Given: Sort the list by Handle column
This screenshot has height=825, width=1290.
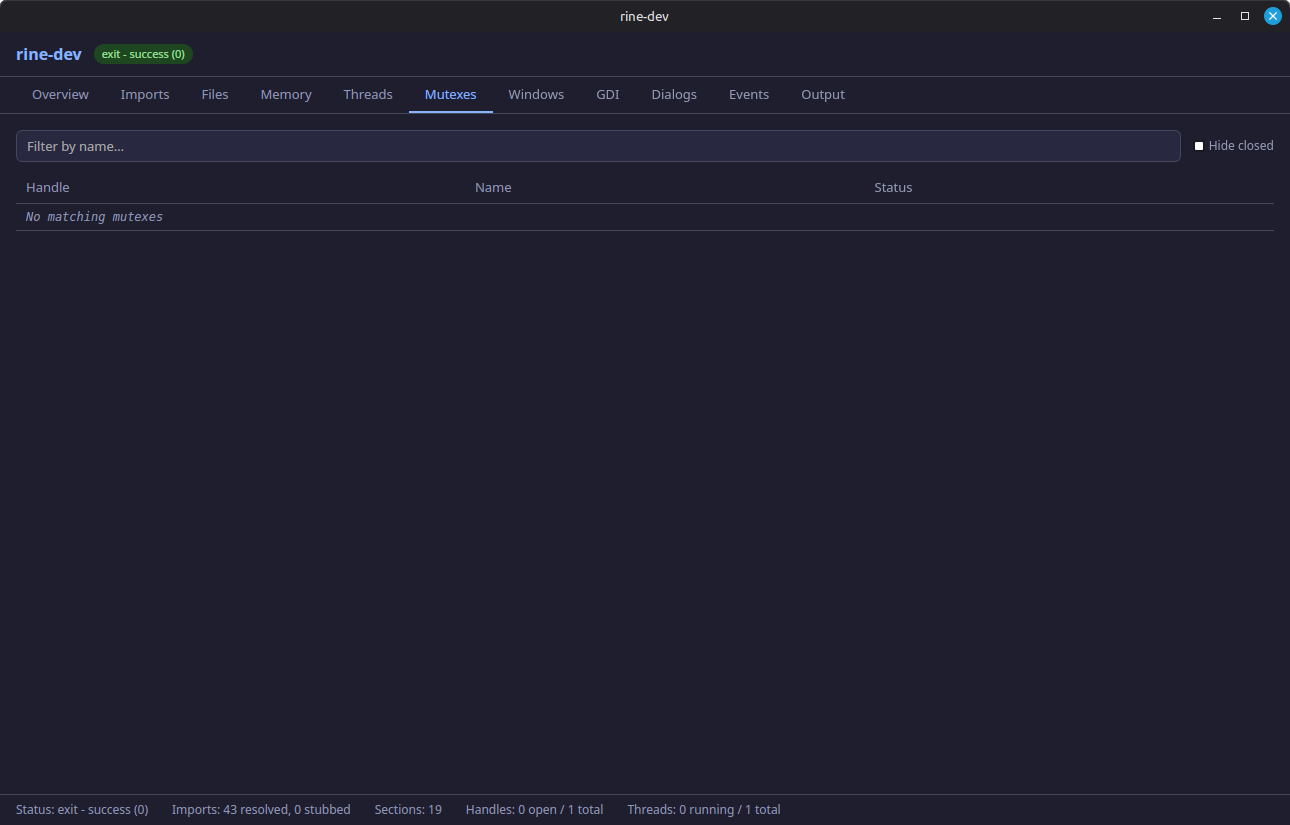Looking at the screenshot, I should 47,187.
